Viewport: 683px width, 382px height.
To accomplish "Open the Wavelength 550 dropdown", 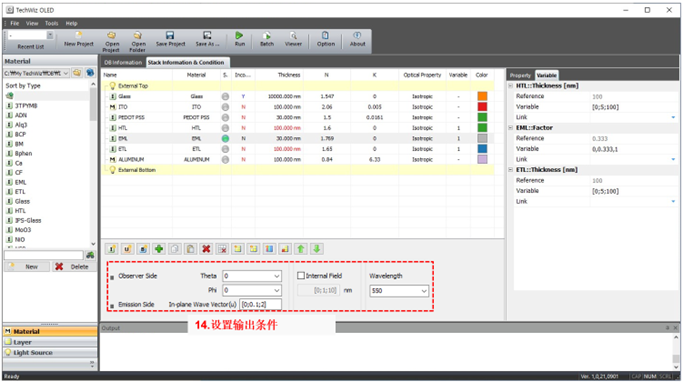I will coord(399,291).
